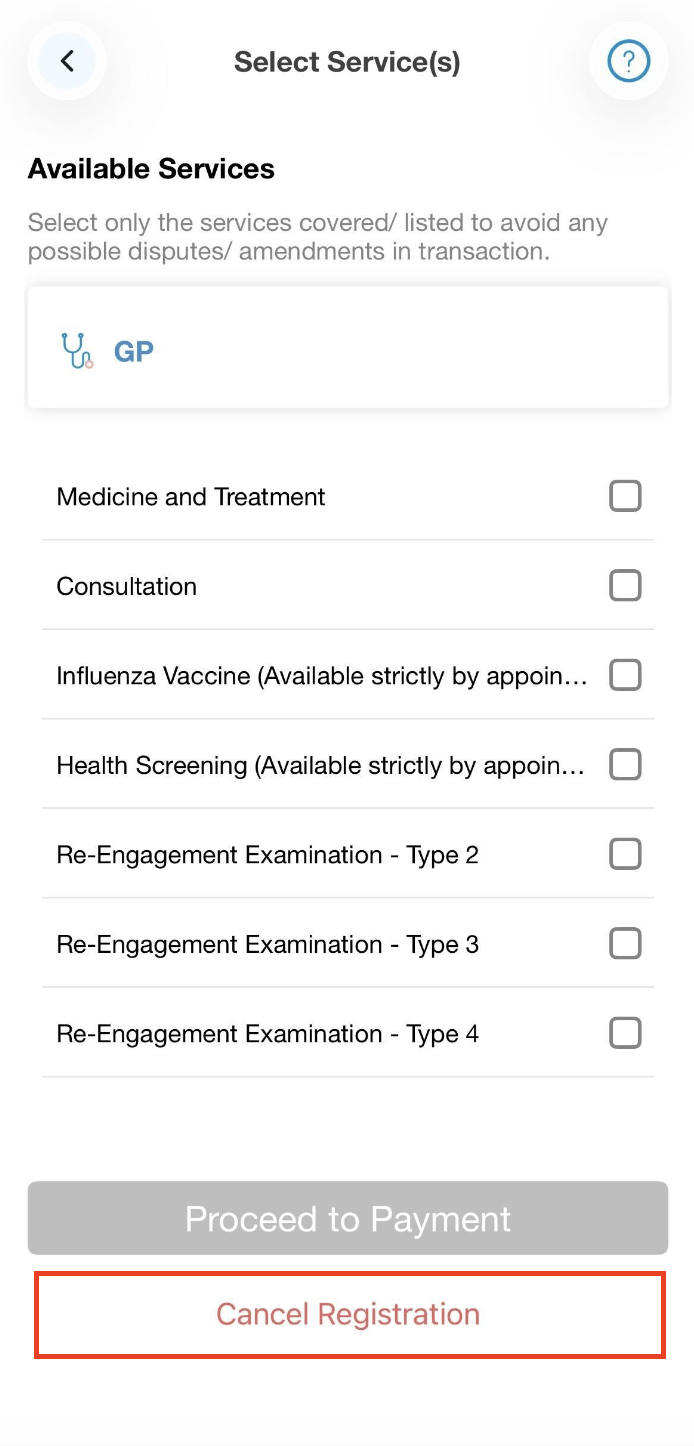This screenshot has width=694, height=1446.
Task: Enable the Influenza Vaccine checkbox
Action: (625, 676)
